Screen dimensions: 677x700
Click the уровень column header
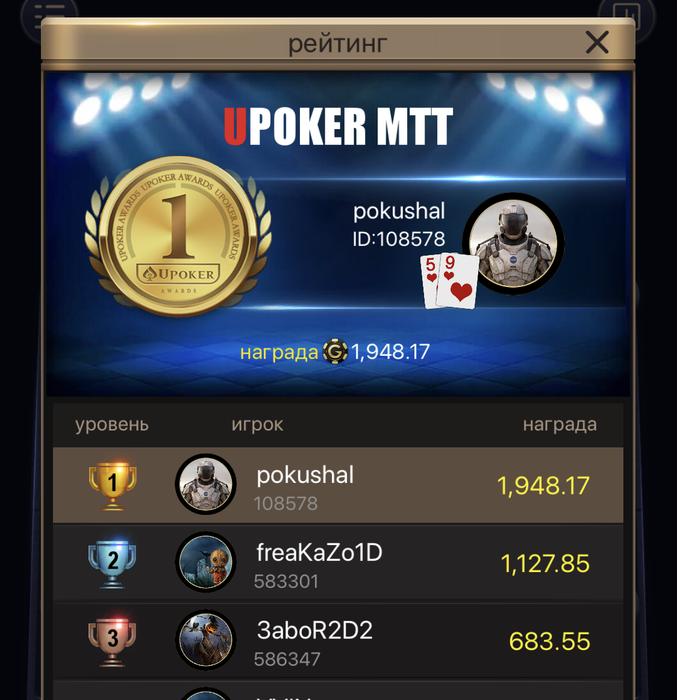click(112, 425)
